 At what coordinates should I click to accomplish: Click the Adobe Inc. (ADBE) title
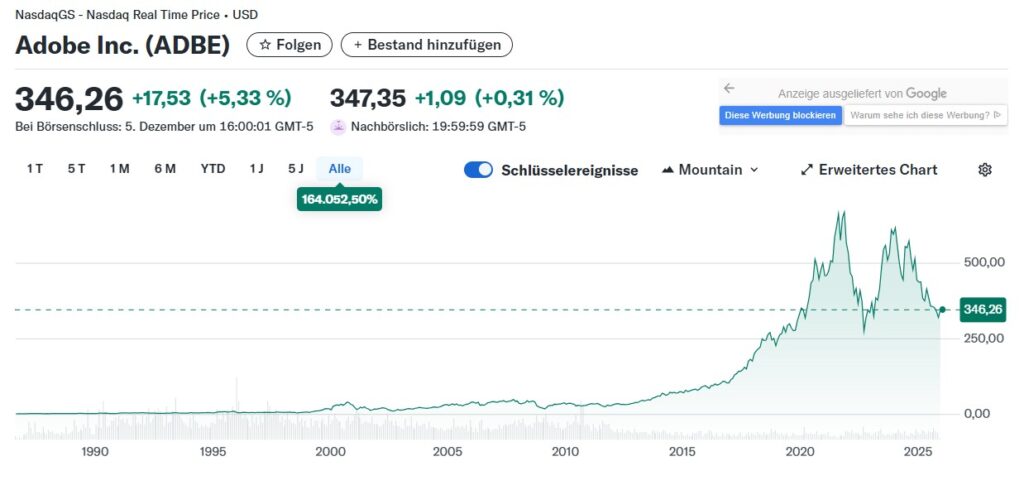(x=123, y=45)
